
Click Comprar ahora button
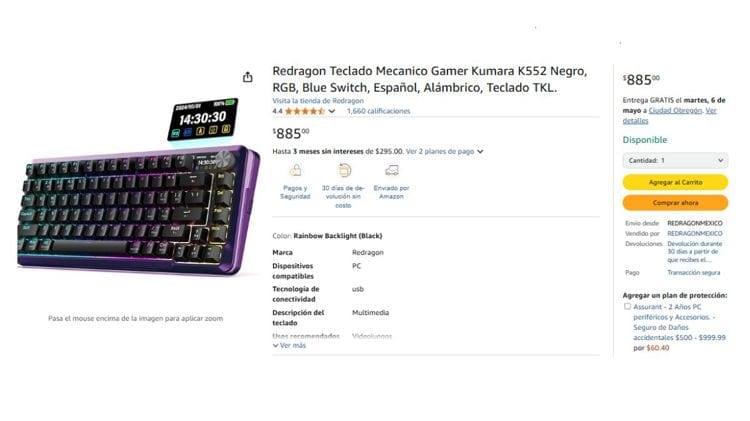[x=675, y=203]
